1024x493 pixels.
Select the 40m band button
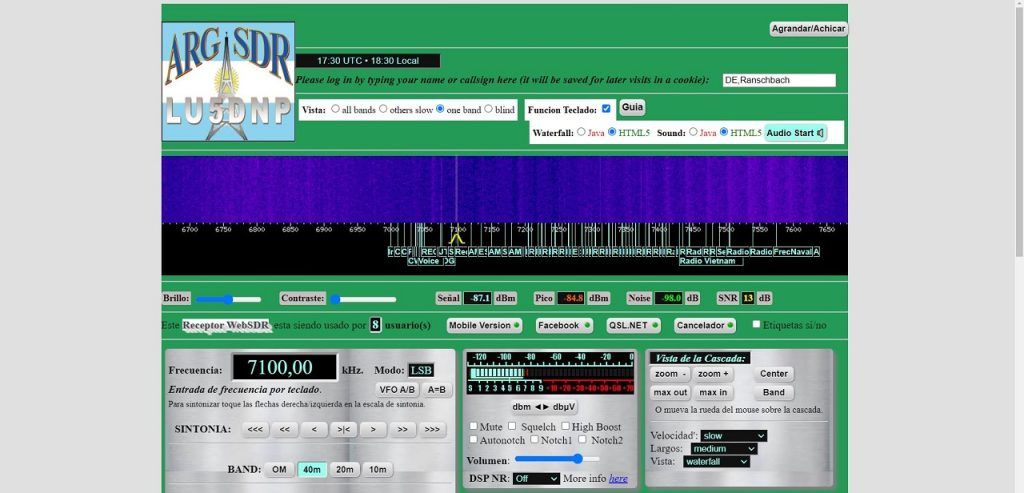point(312,469)
